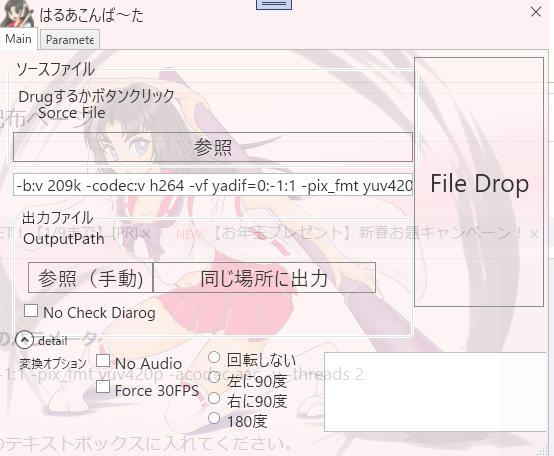Check the Force 30FPS option

[103, 387]
